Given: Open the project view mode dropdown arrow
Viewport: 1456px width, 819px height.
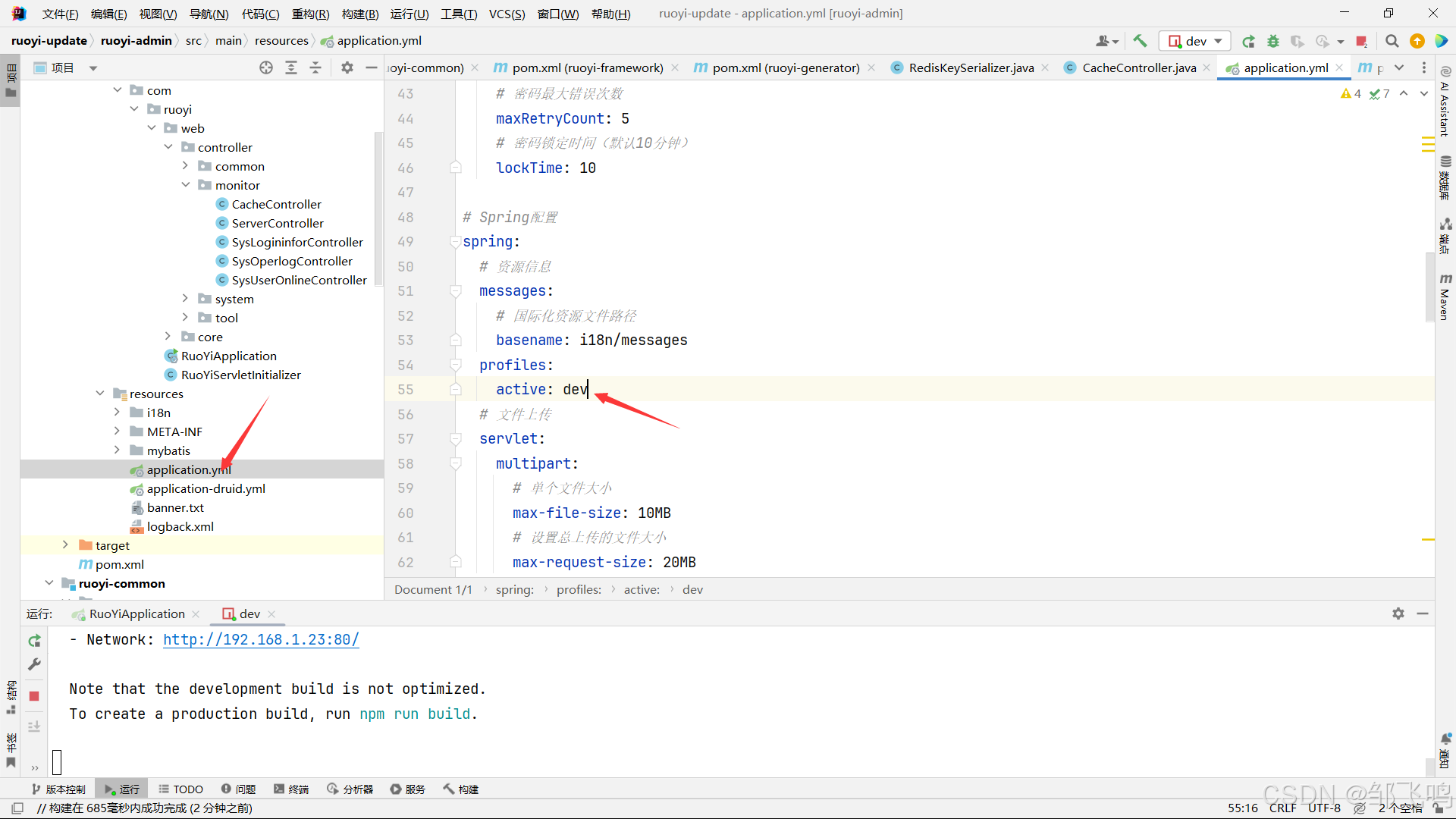Looking at the screenshot, I should pos(93,68).
